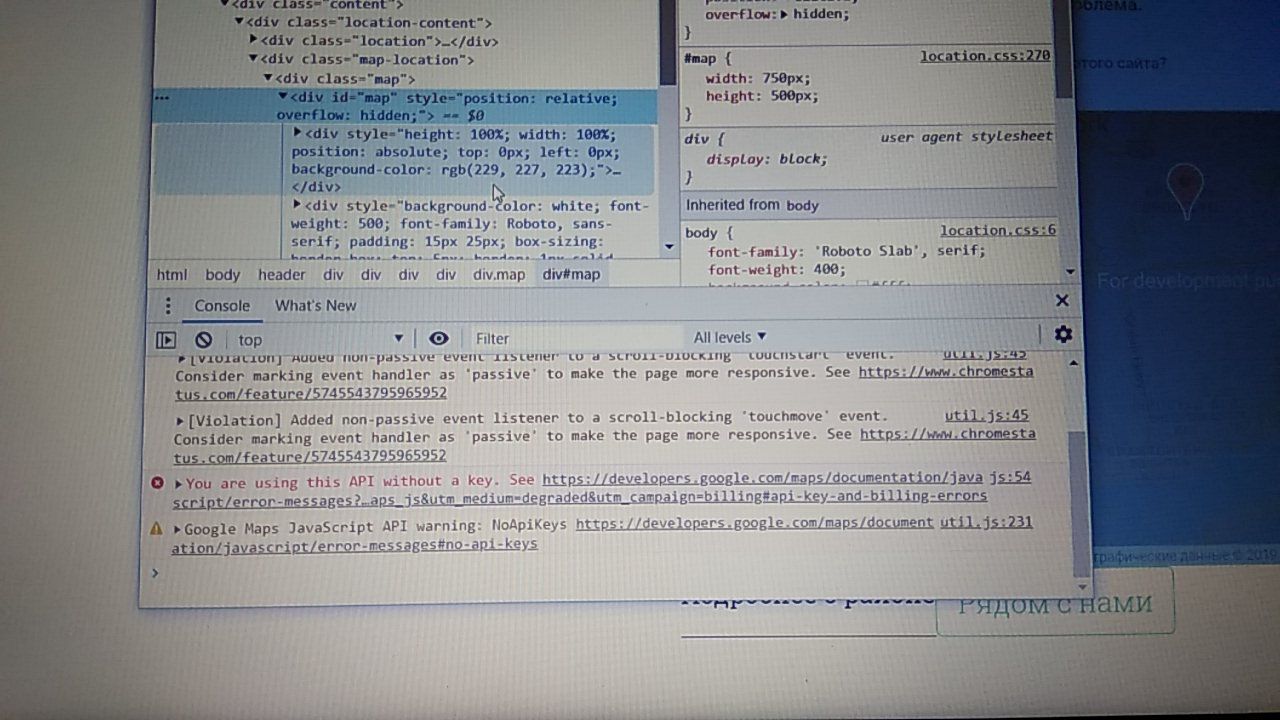The height and width of the screenshot is (720, 1280).
Task: Expand the 'using this API without a key' error
Action: (179, 482)
